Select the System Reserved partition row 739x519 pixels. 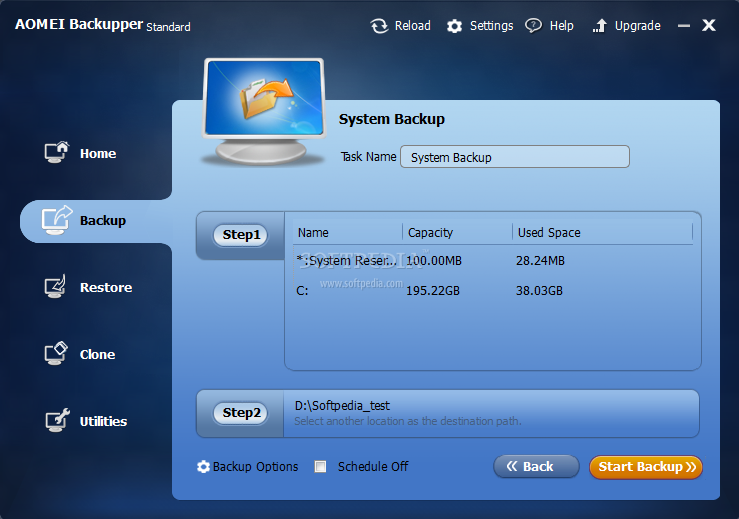click(x=493, y=261)
